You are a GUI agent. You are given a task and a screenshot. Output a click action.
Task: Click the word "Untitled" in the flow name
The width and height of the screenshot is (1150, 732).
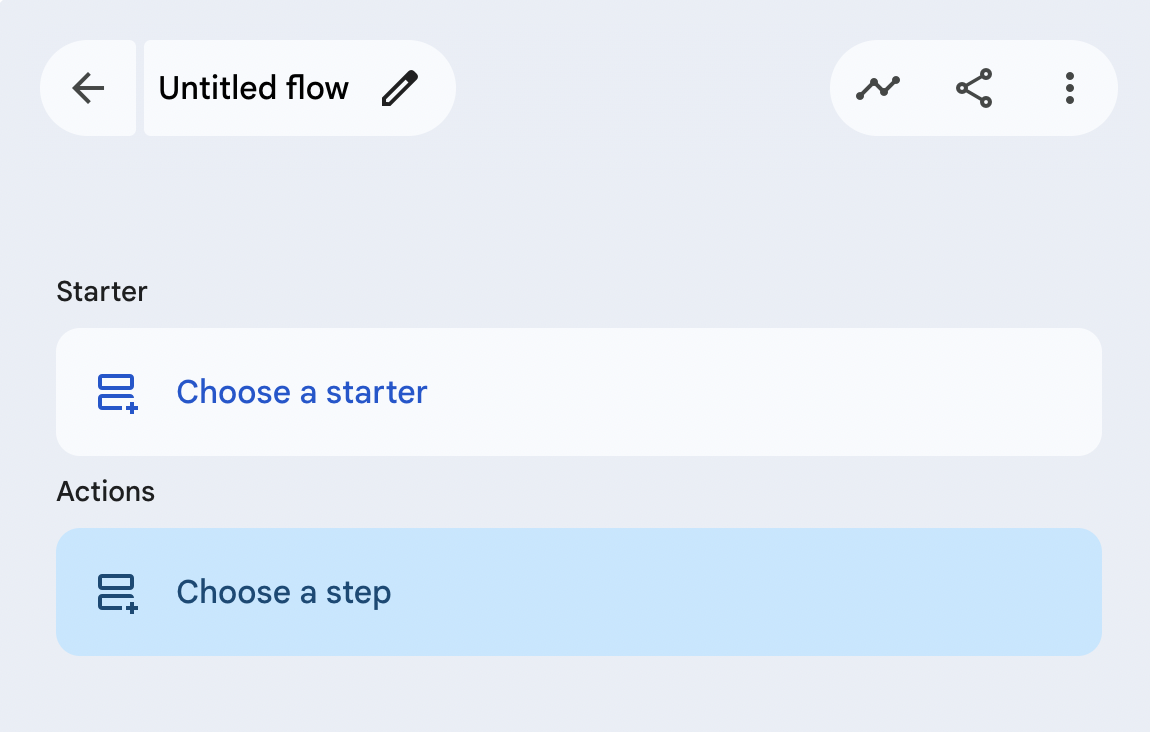click(218, 88)
